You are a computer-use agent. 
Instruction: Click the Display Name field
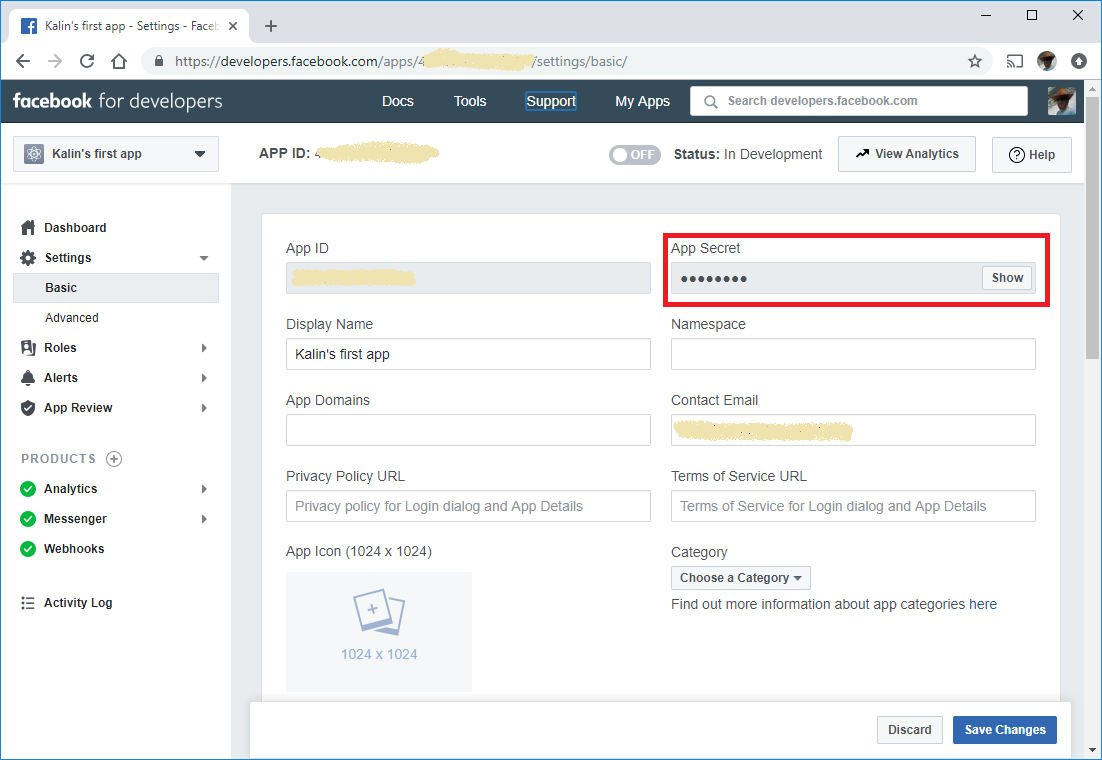[x=468, y=354]
